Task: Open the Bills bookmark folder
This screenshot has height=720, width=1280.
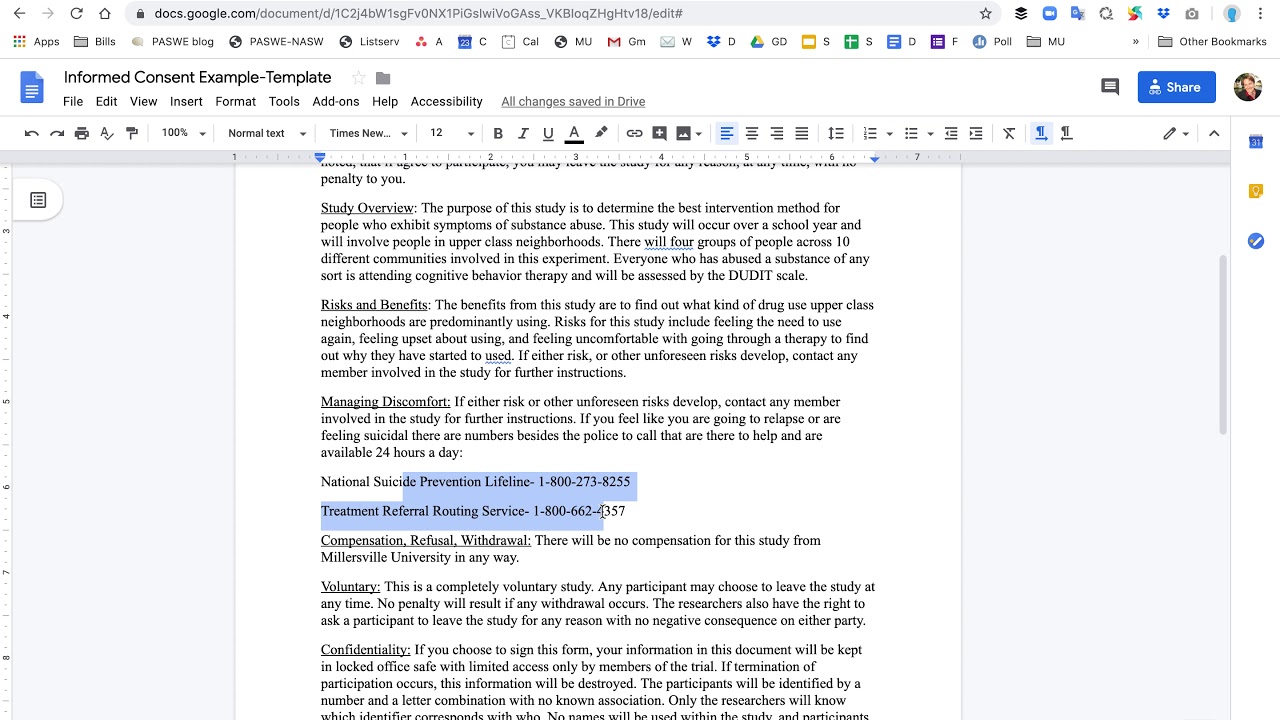Action: click(x=95, y=42)
